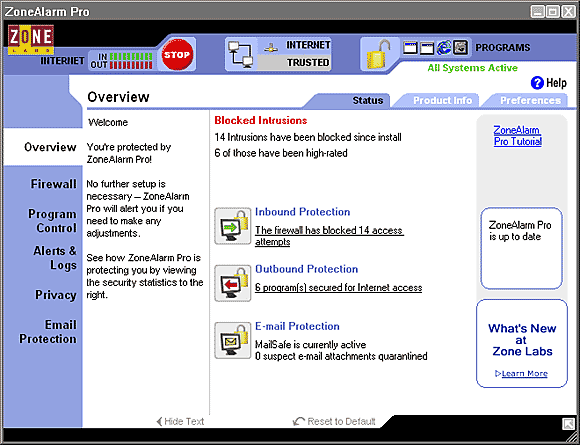Open the Product Info tab
This screenshot has height=445, width=580.
pyautogui.click(x=442, y=100)
